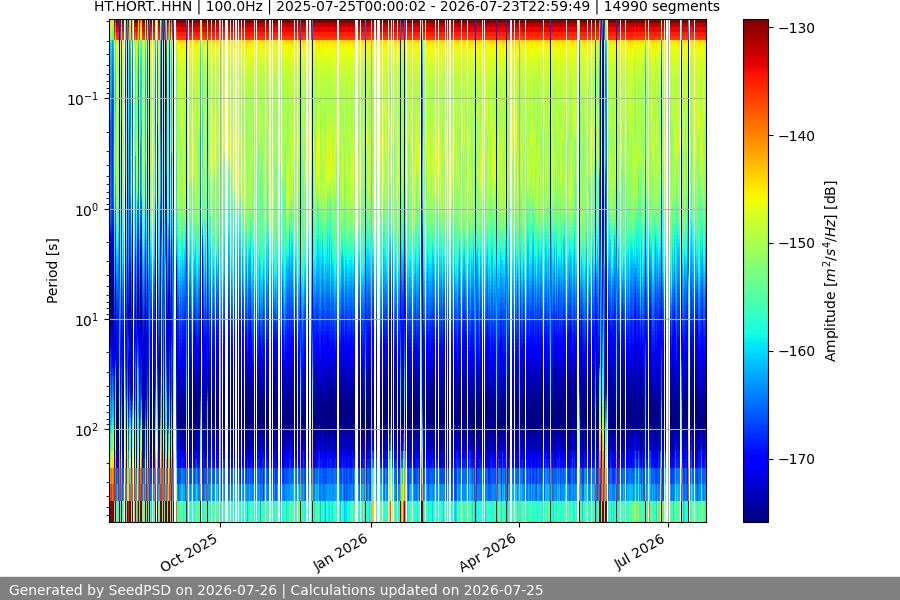This screenshot has width=900, height=600.
Task: Click the -170 colorbar tick label
Action: (797, 459)
